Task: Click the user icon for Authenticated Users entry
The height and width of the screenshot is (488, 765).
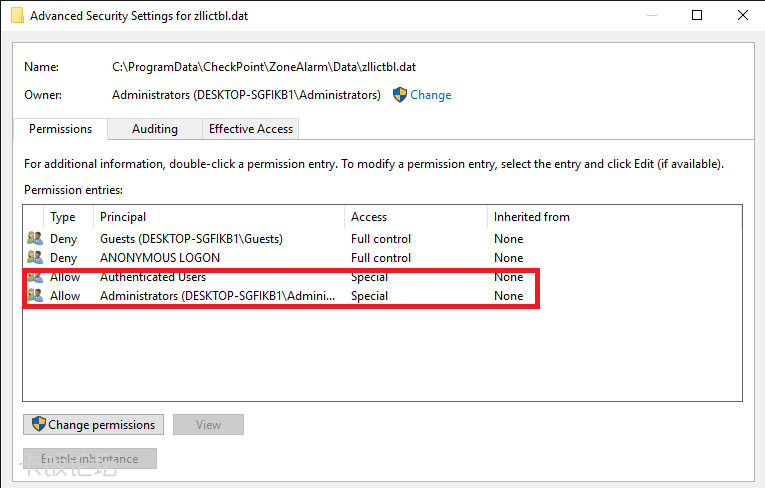Action: (x=35, y=277)
